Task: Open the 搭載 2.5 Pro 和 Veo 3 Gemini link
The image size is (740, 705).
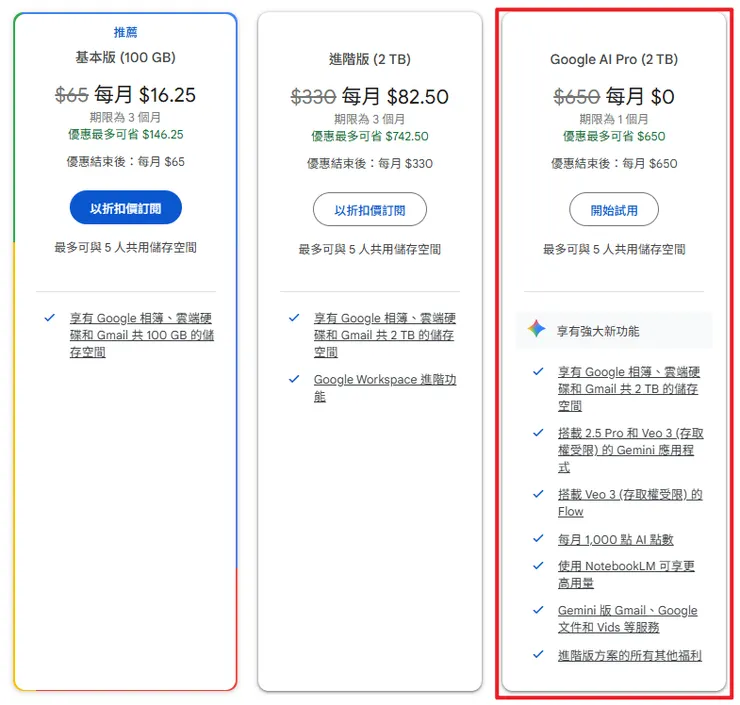Action: click(631, 450)
